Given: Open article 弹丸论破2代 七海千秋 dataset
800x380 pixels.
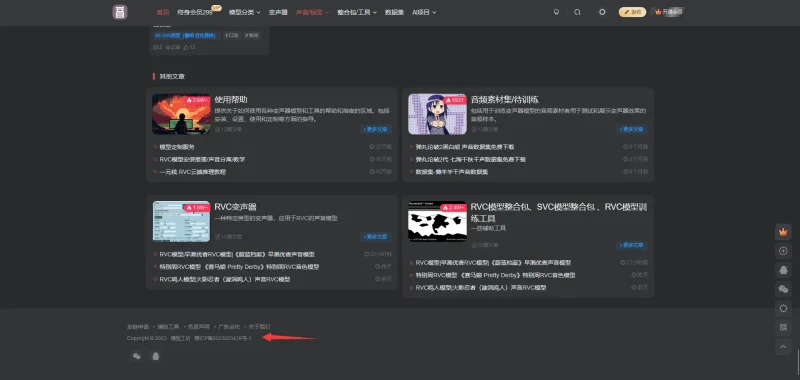Looking at the screenshot, I should point(470,159).
